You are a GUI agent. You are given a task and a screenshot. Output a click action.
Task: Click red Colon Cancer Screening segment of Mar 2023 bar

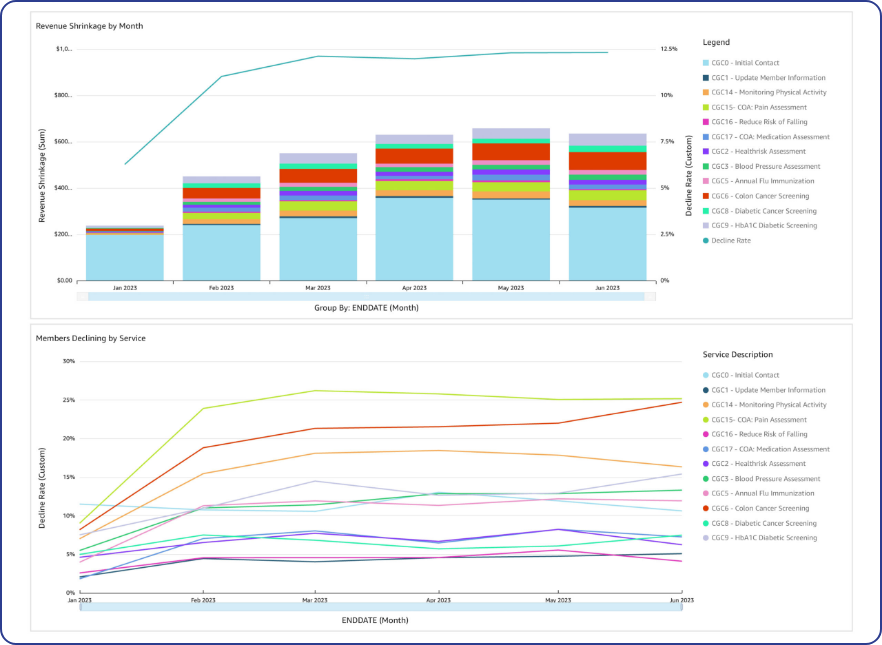[318, 176]
